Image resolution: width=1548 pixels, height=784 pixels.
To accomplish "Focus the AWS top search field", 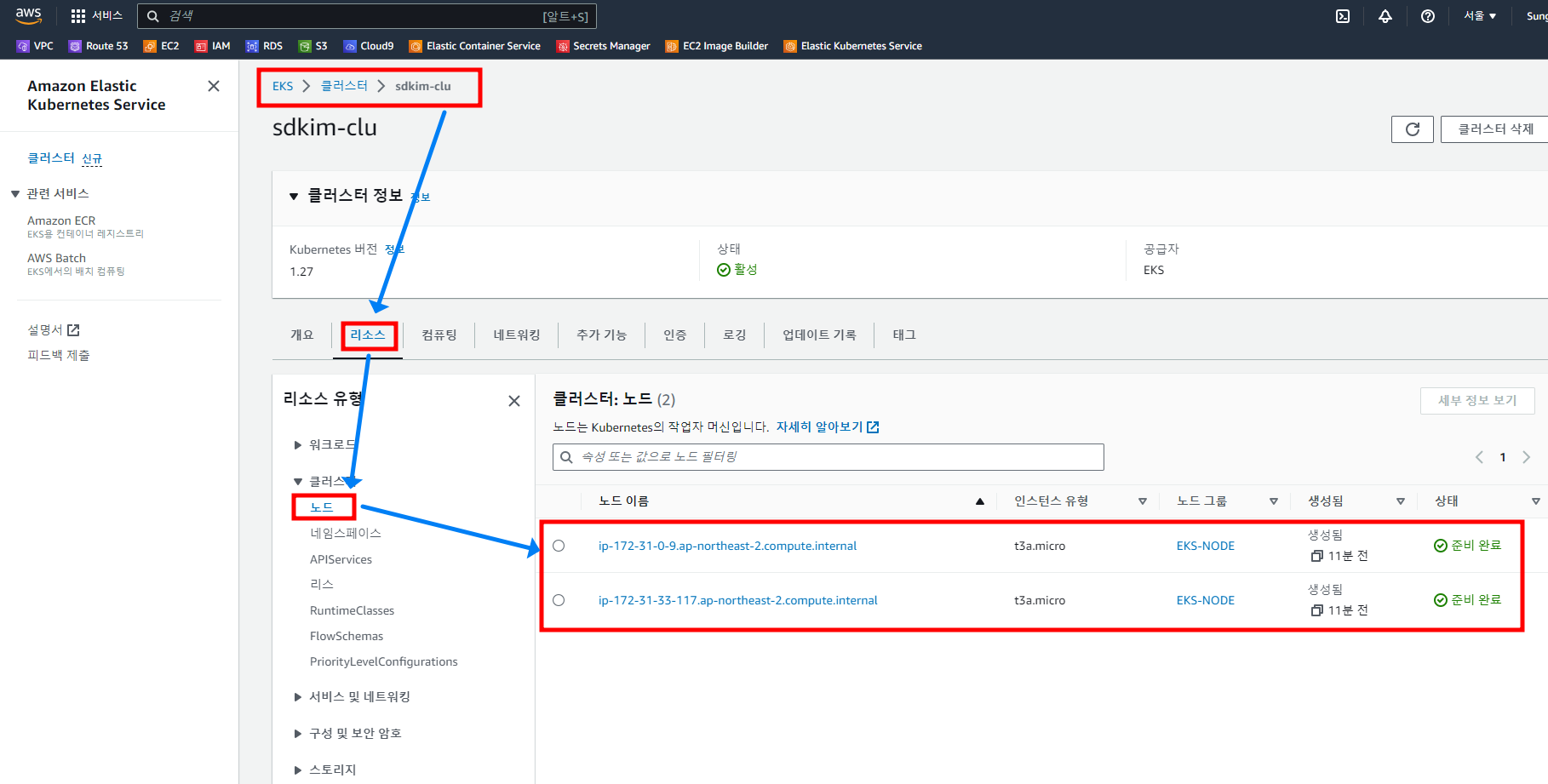I will [367, 16].
